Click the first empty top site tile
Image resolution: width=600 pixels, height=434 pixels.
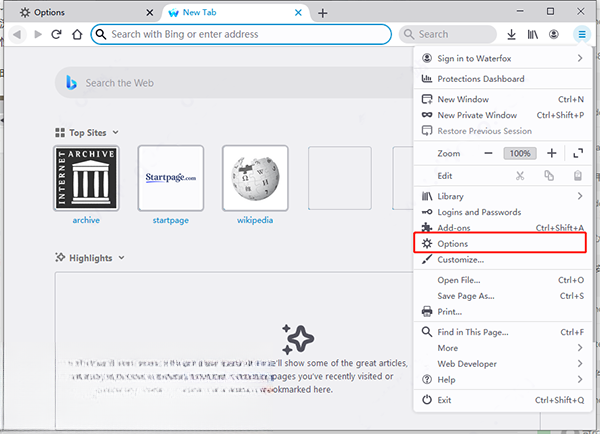point(340,178)
